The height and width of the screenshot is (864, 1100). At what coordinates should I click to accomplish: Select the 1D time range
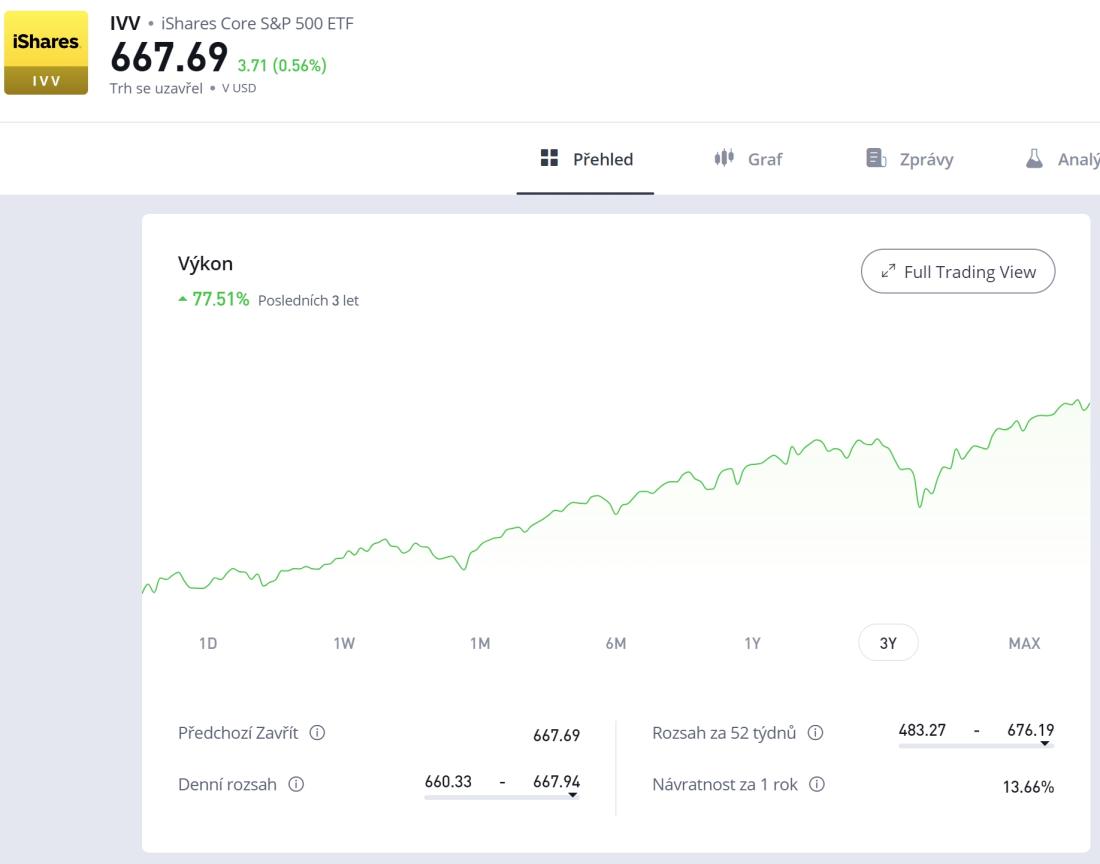click(208, 643)
